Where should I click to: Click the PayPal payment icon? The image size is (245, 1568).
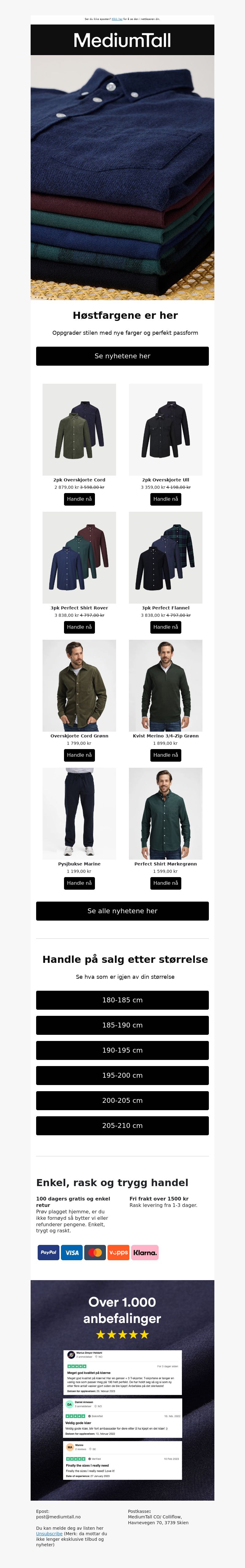[x=48, y=1252]
